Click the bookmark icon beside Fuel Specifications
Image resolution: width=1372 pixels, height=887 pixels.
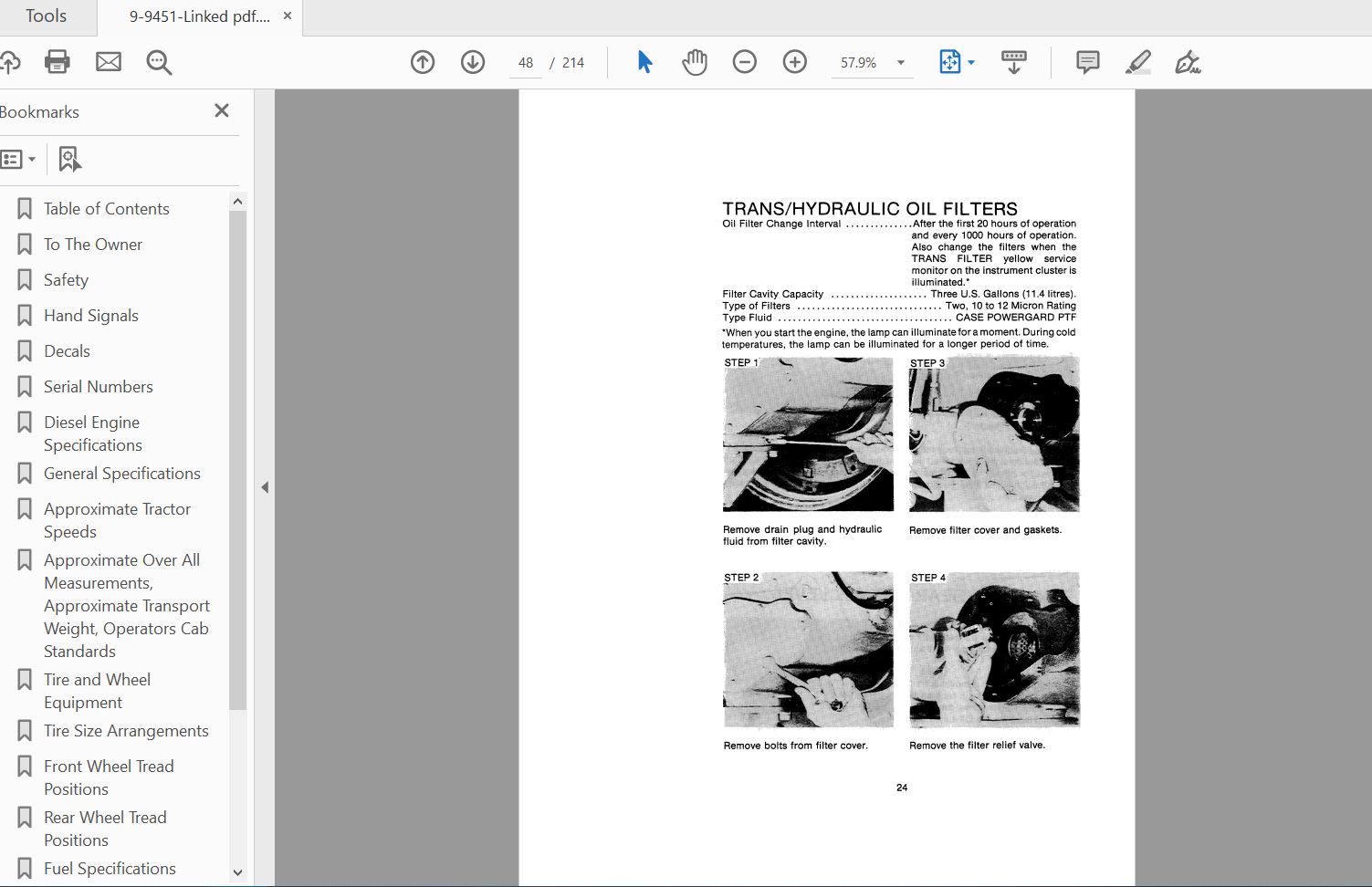pyautogui.click(x=25, y=869)
